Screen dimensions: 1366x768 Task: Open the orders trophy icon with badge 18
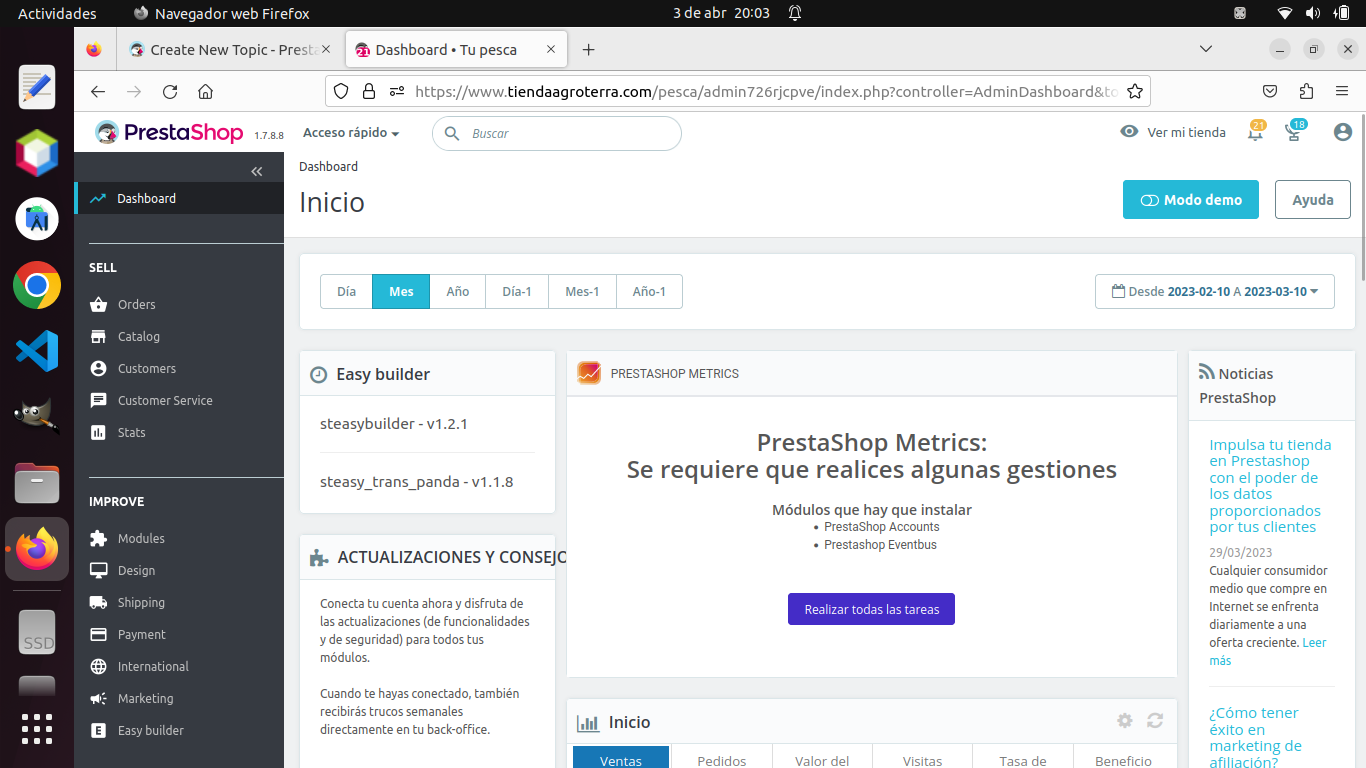coord(1294,132)
